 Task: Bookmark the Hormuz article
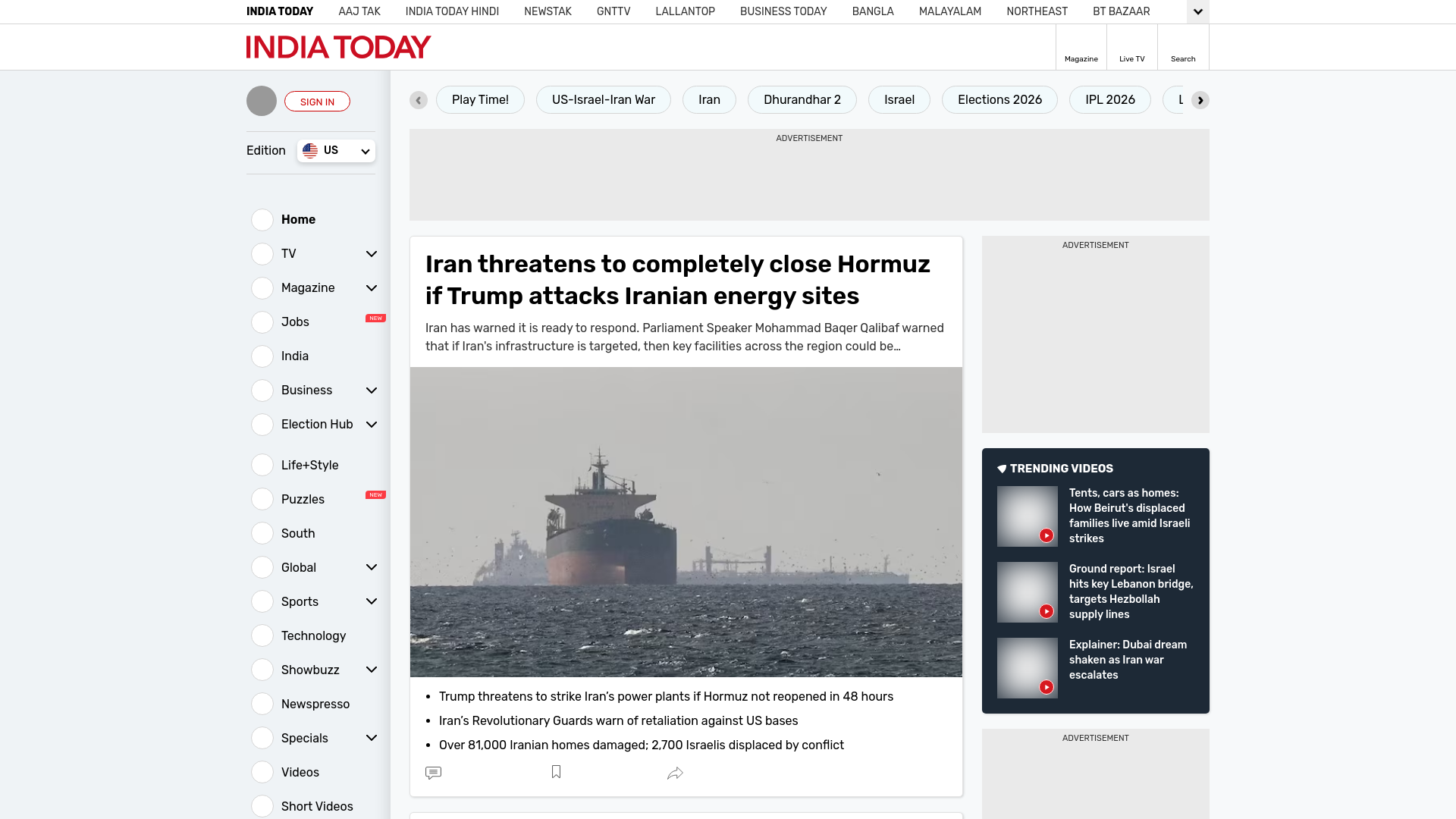(556, 772)
